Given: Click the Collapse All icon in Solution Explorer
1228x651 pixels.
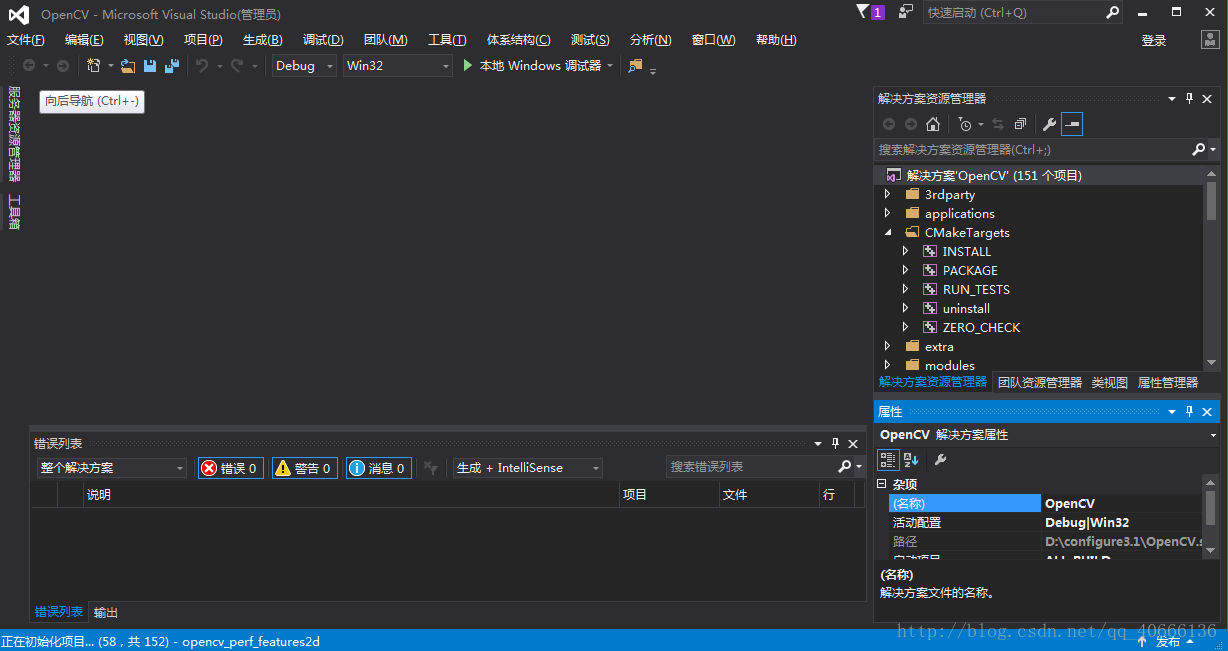Looking at the screenshot, I should tap(1020, 124).
